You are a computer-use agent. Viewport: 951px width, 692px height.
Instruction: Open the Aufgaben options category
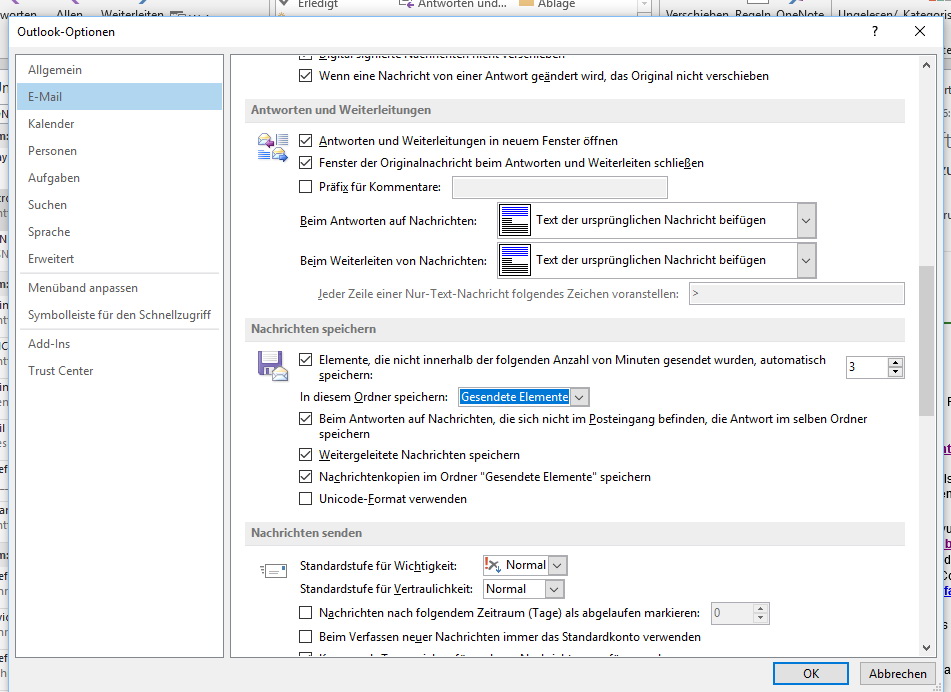tap(119, 178)
